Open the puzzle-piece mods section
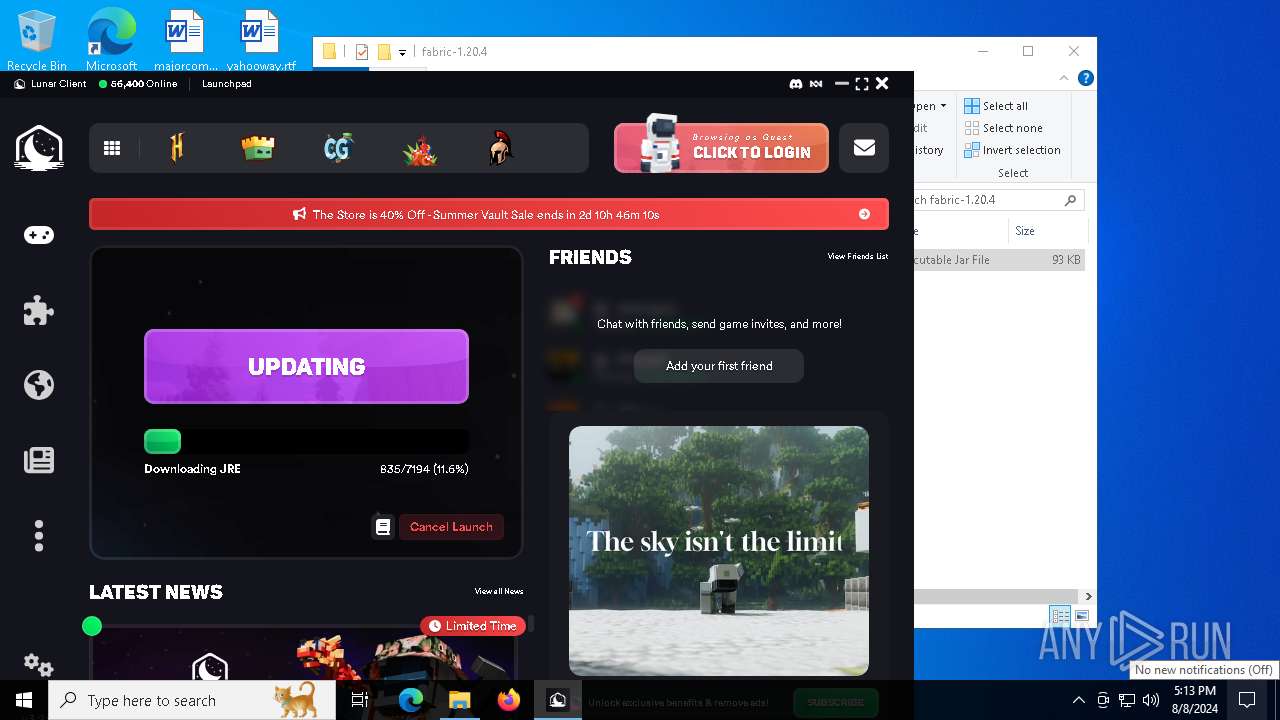Image resolution: width=1280 pixels, height=720 pixels. pyautogui.click(x=39, y=310)
